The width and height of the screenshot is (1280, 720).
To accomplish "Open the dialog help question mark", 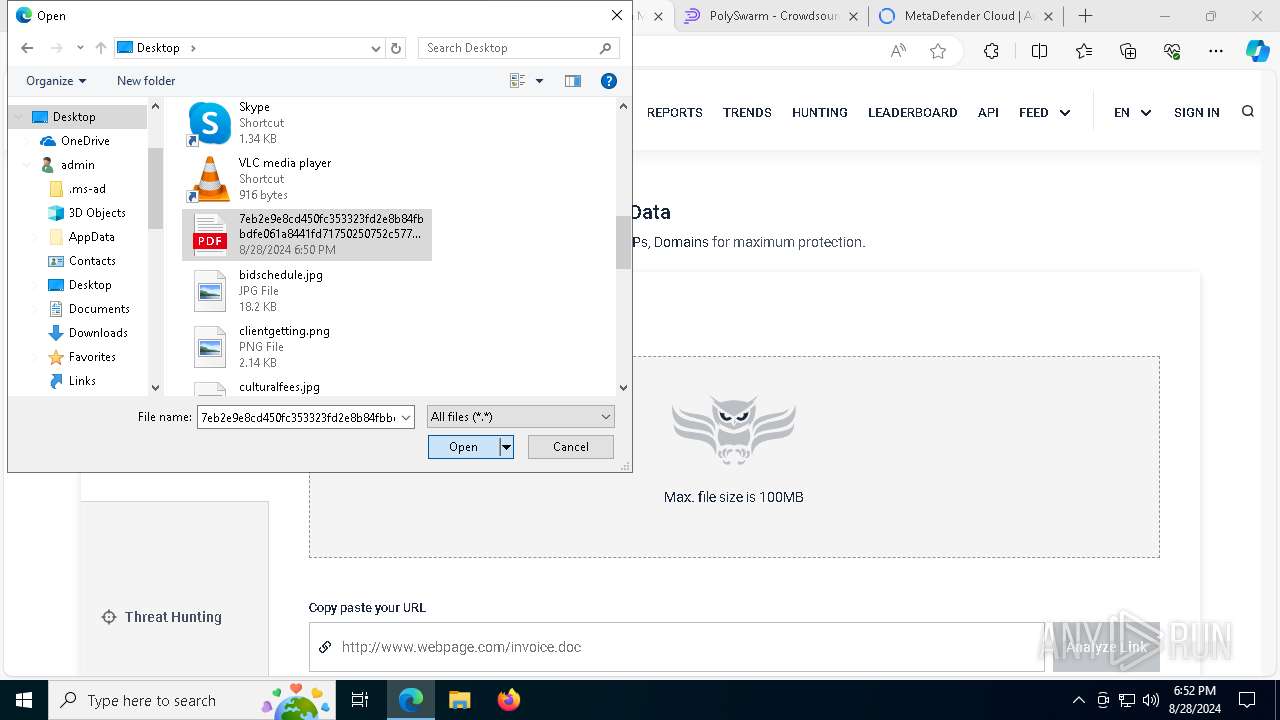I will click(608, 81).
